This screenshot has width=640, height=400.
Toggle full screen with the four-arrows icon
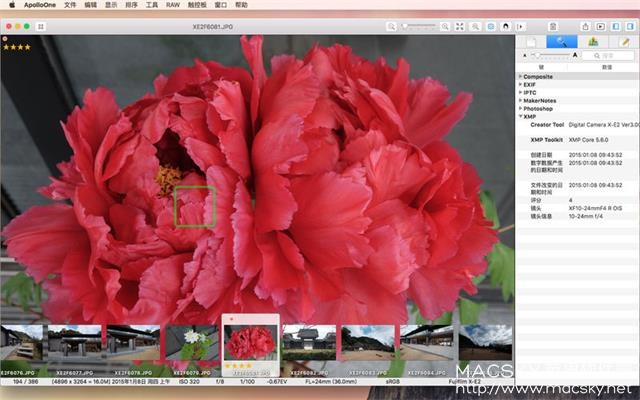point(460,27)
